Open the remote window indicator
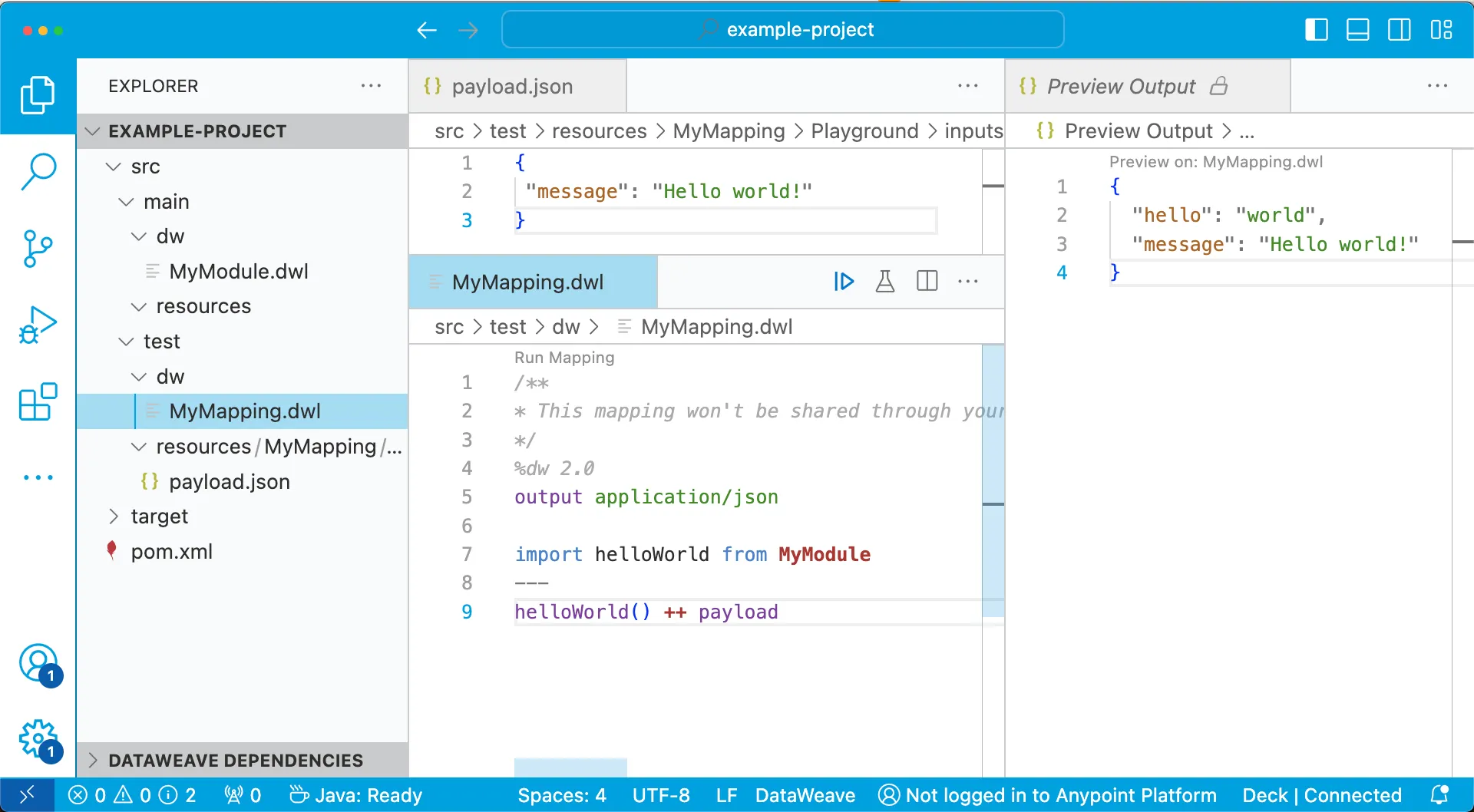The width and height of the screenshot is (1474, 812). tap(27, 795)
